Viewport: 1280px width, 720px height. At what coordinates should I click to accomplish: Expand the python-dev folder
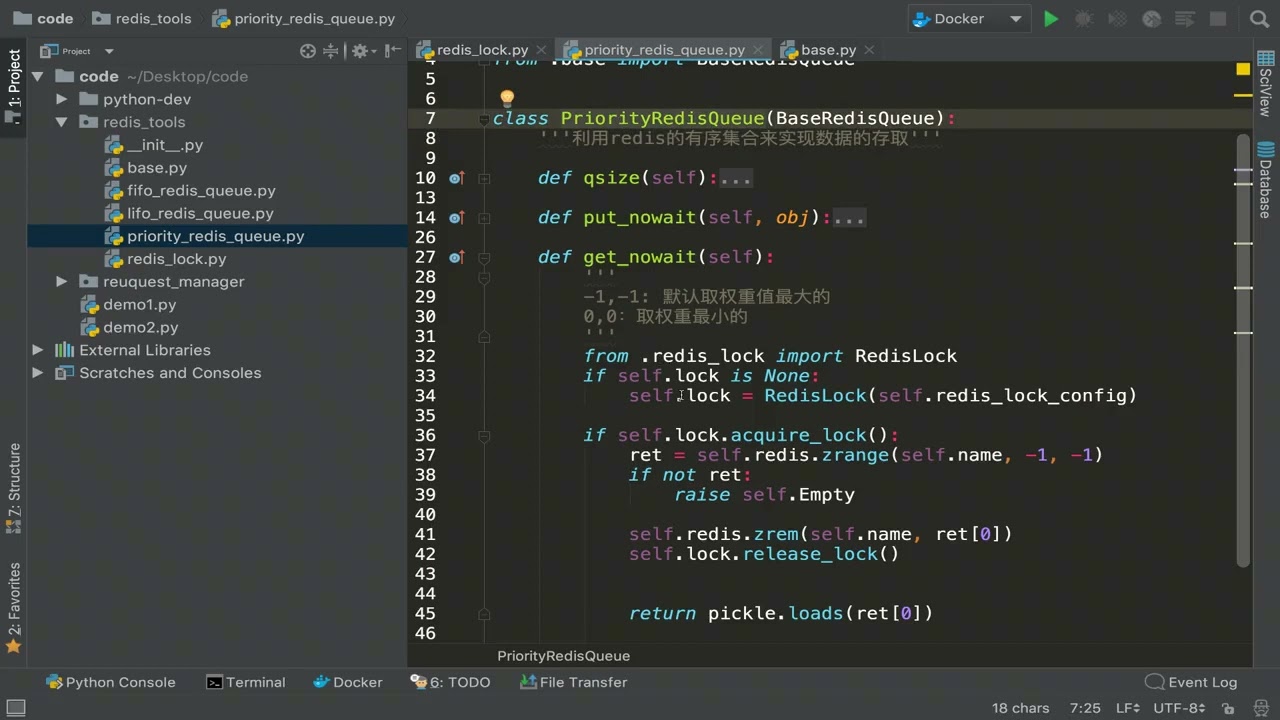(62, 99)
